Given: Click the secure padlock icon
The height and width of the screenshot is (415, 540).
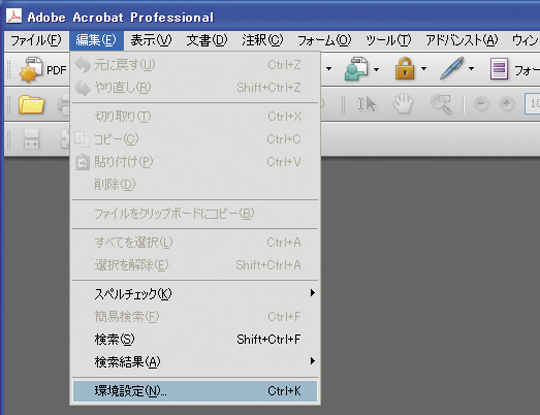Looking at the screenshot, I should point(404,69).
